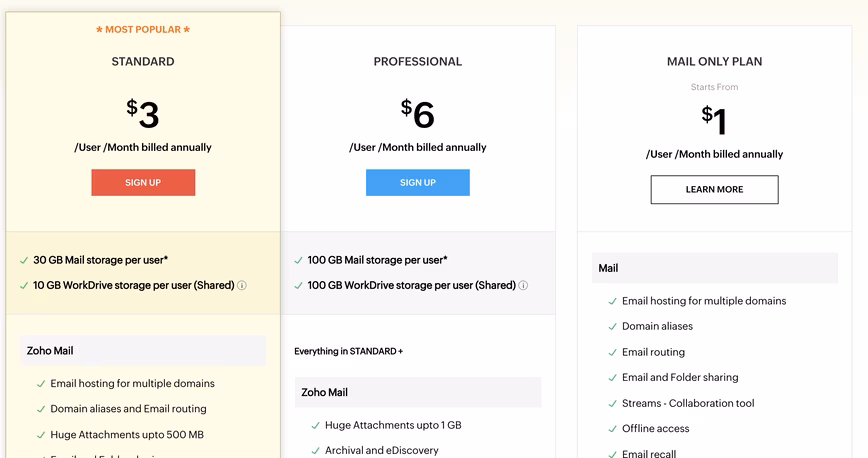Click the checkmark beside Streams - Collaboration tool
Screen dimensions: 868x458
[x=612, y=404]
